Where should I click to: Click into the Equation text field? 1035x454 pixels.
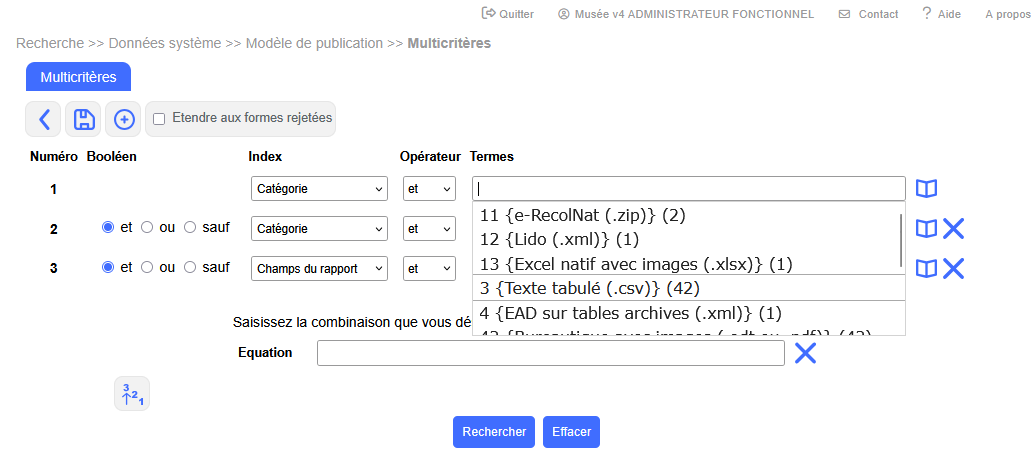point(550,353)
